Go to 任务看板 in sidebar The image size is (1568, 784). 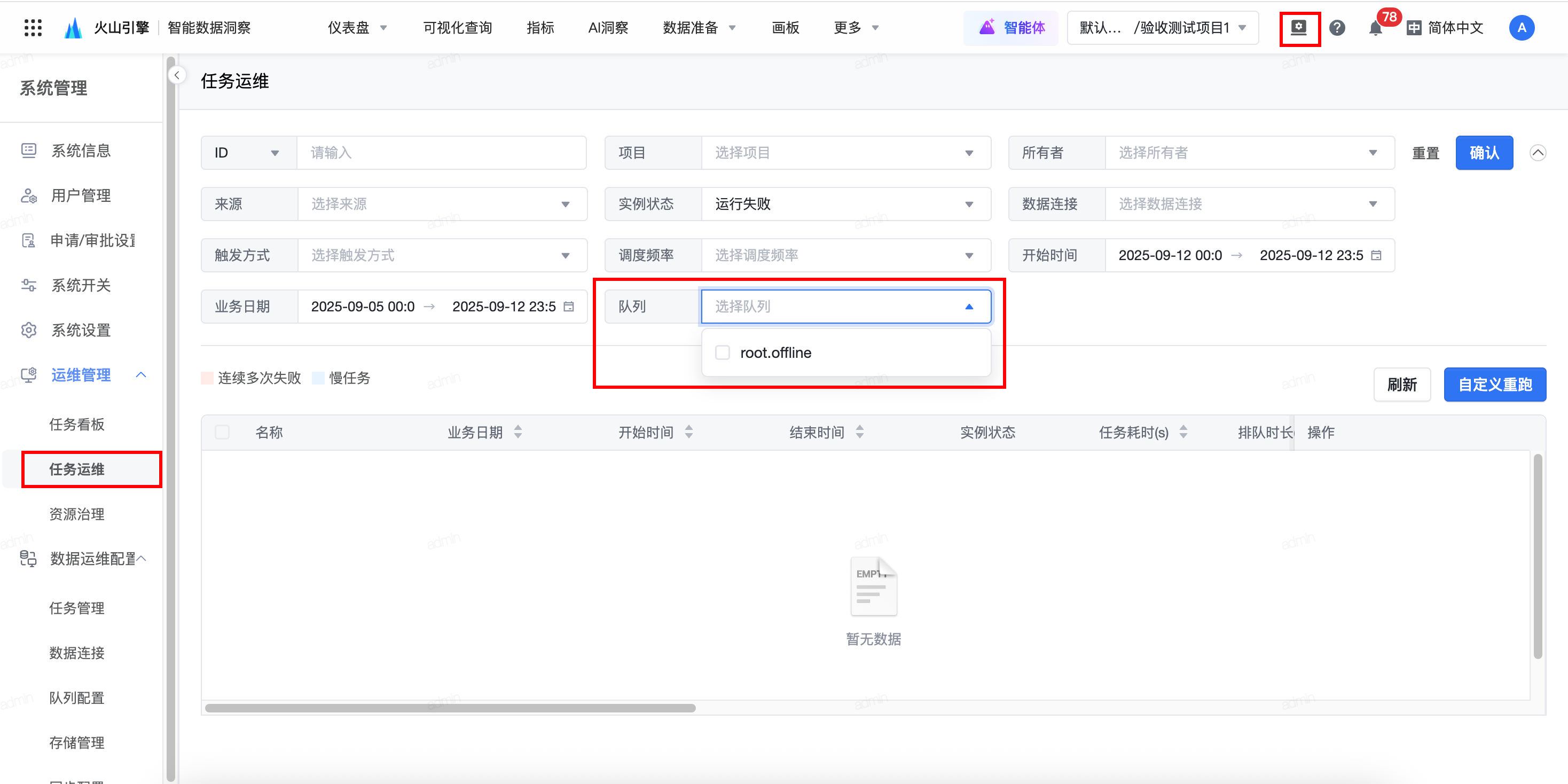click(77, 424)
